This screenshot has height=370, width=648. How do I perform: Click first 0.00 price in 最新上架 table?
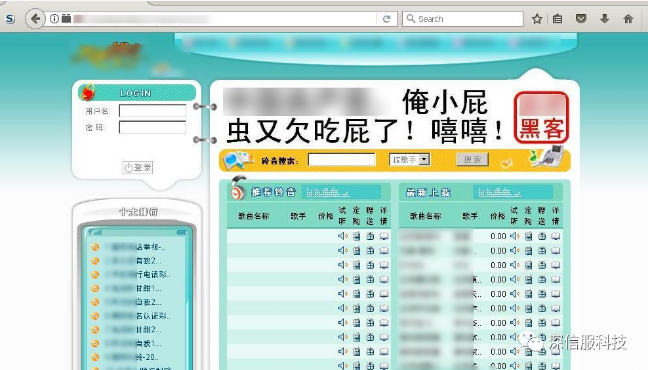(x=498, y=236)
